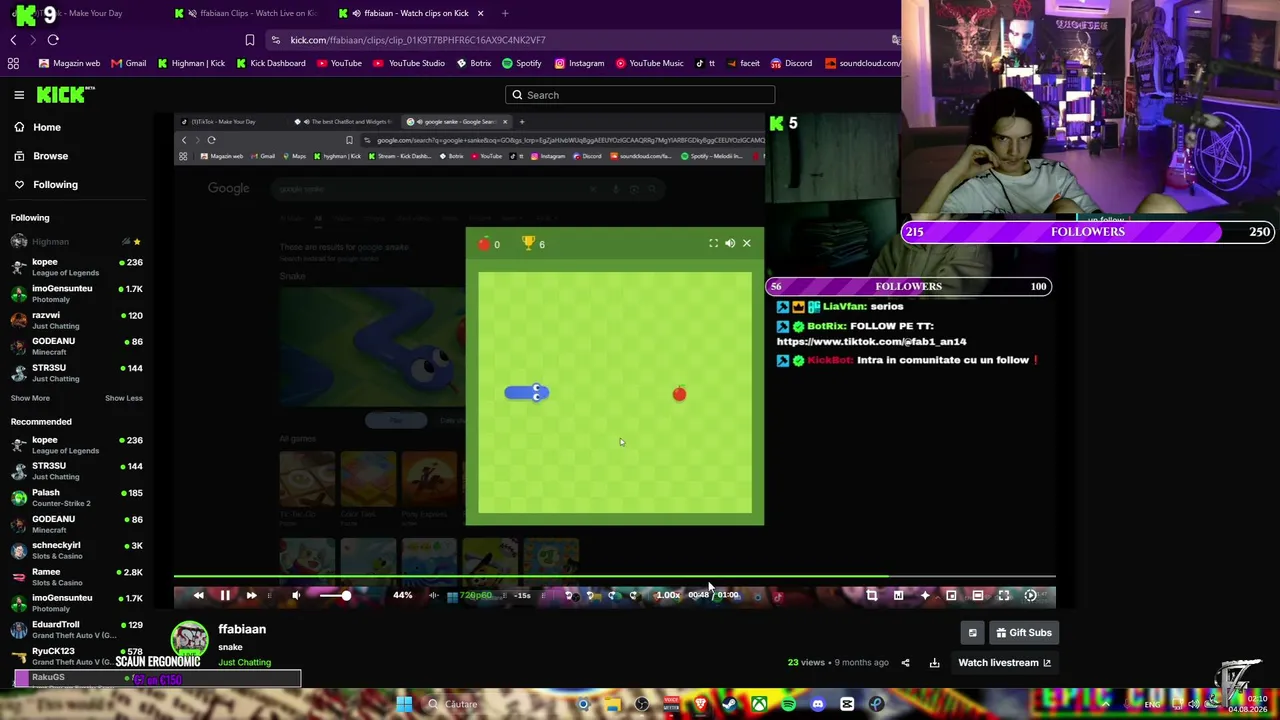Viewport: 1280px width, 720px height.
Task: Close the active Watch clips on Kick tab
Action: coord(481,13)
